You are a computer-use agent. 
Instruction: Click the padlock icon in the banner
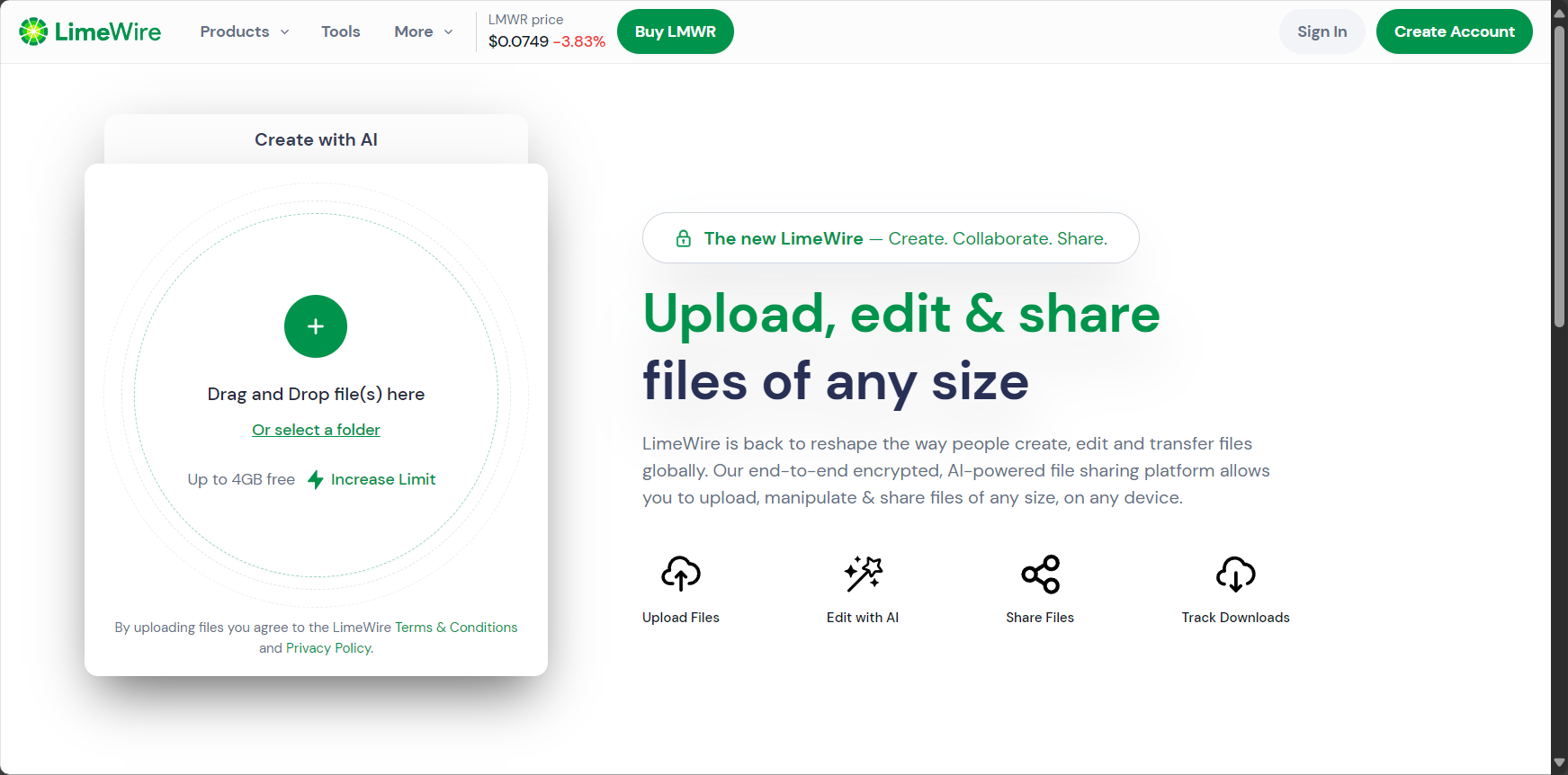(x=684, y=238)
